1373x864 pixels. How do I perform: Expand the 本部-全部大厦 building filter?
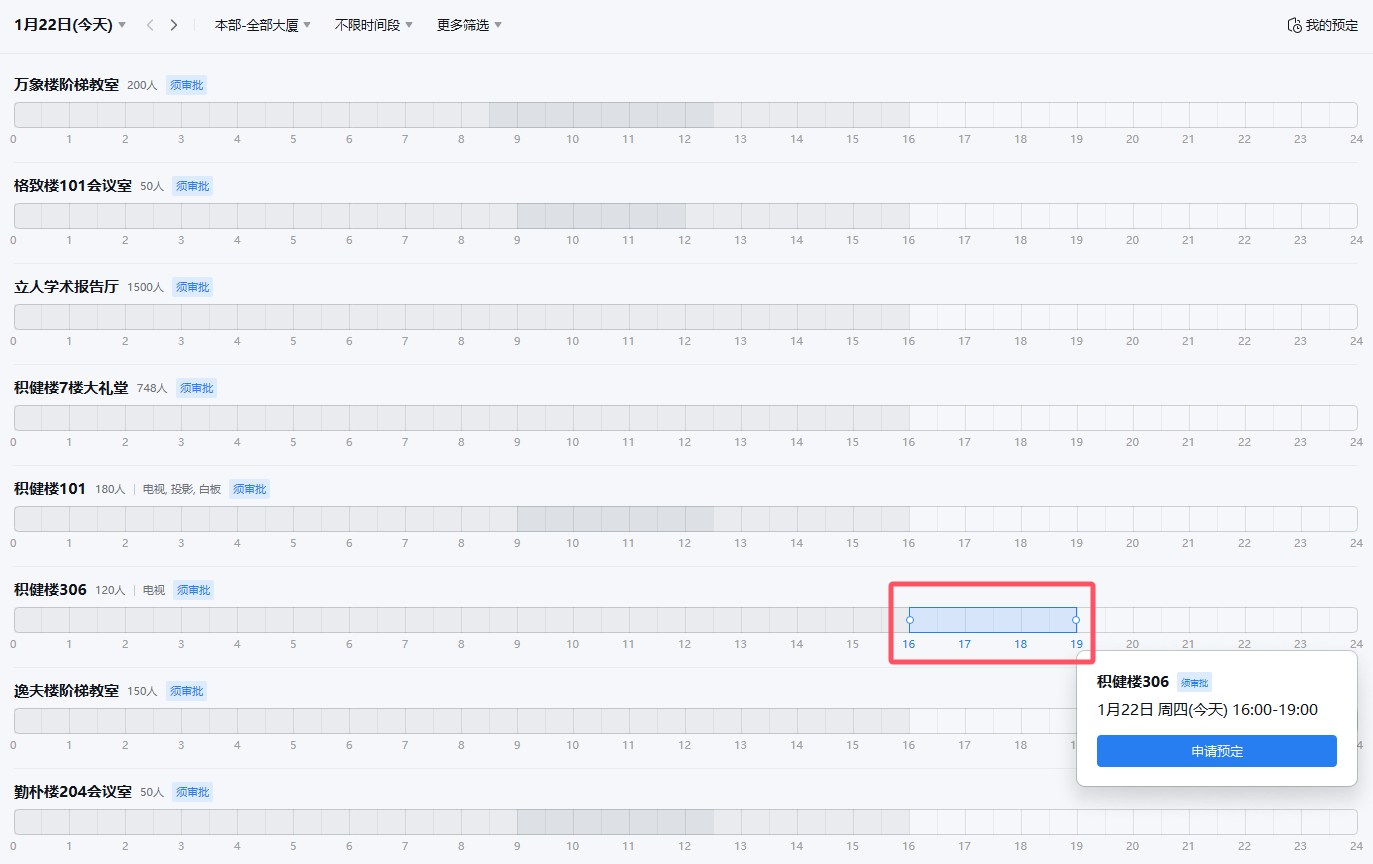click(x=263, y=25)
